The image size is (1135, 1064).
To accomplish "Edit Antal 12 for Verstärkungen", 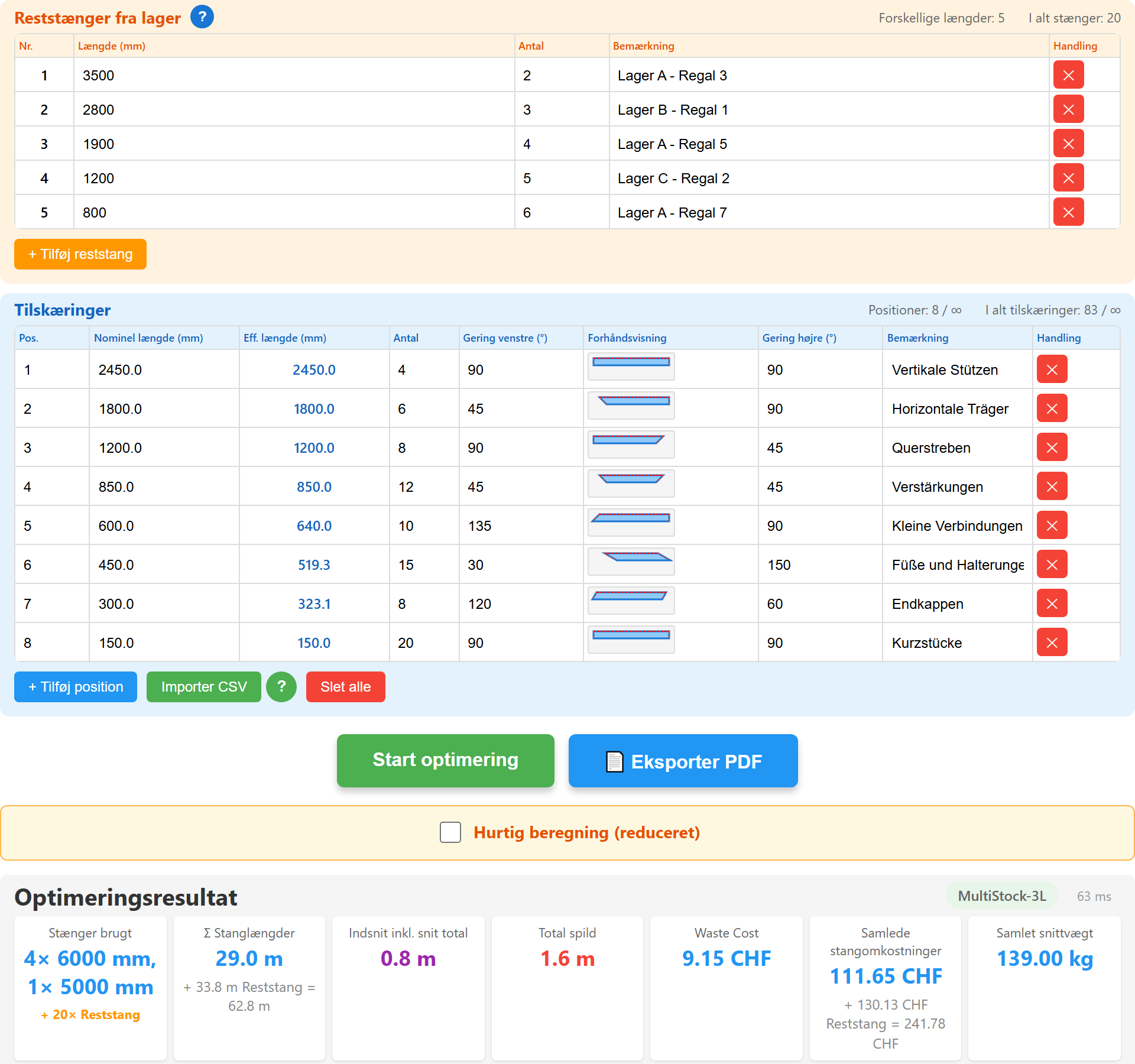I will (424, 486).
